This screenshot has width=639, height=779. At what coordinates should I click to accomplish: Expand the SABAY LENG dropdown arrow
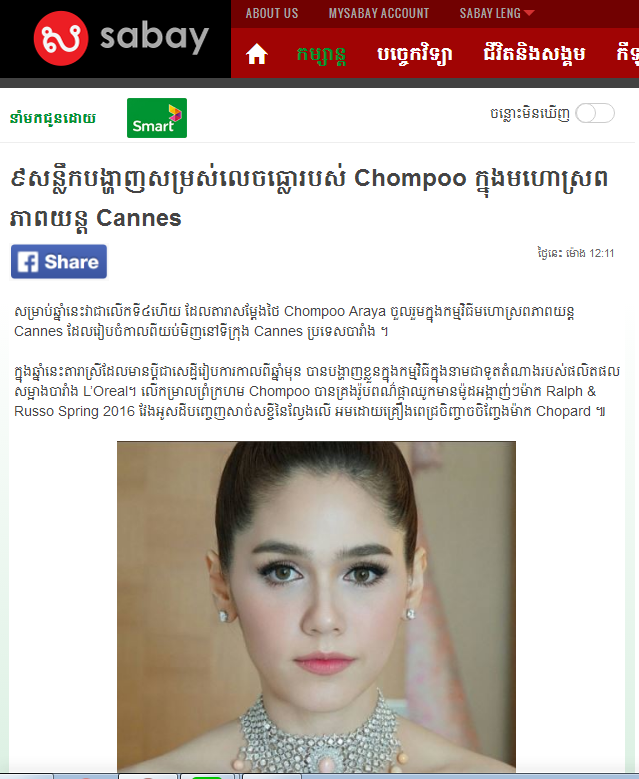tap(529, 13)
